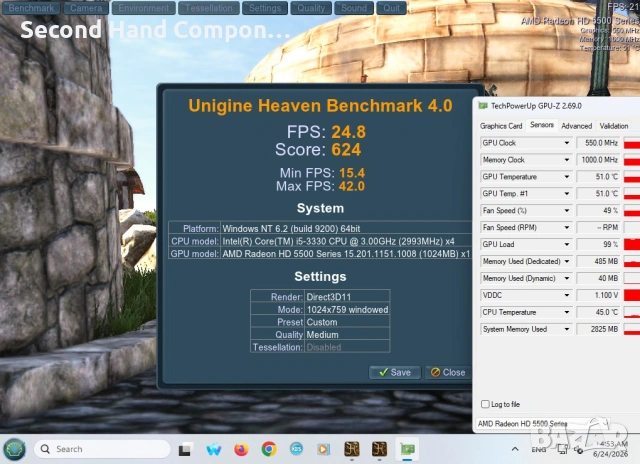Viewport: 640px width, 464px height.
Task: Open the Start menu shell icon
Action: click(x=15, y=449)
